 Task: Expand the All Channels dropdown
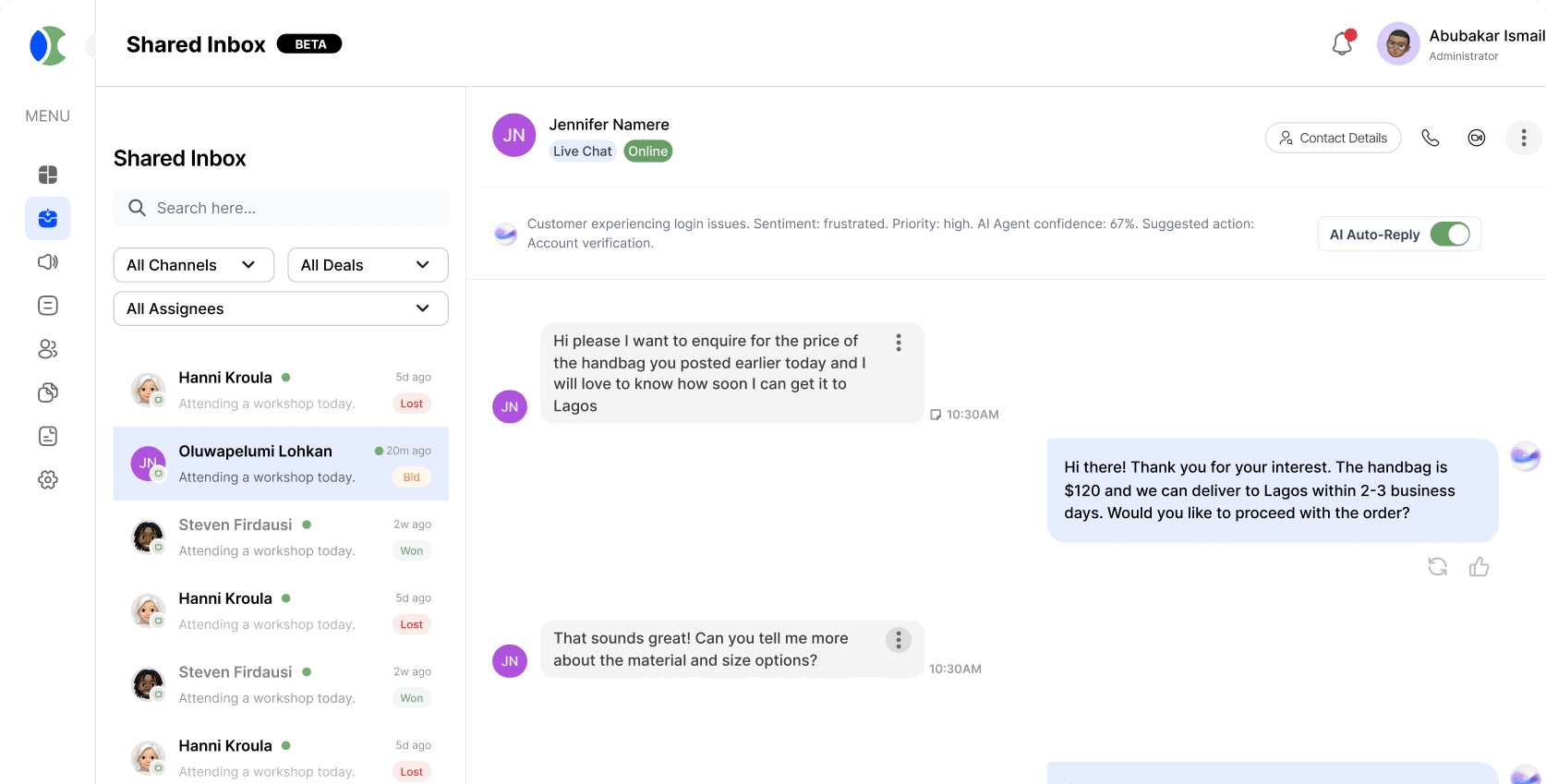coord(194,265)
